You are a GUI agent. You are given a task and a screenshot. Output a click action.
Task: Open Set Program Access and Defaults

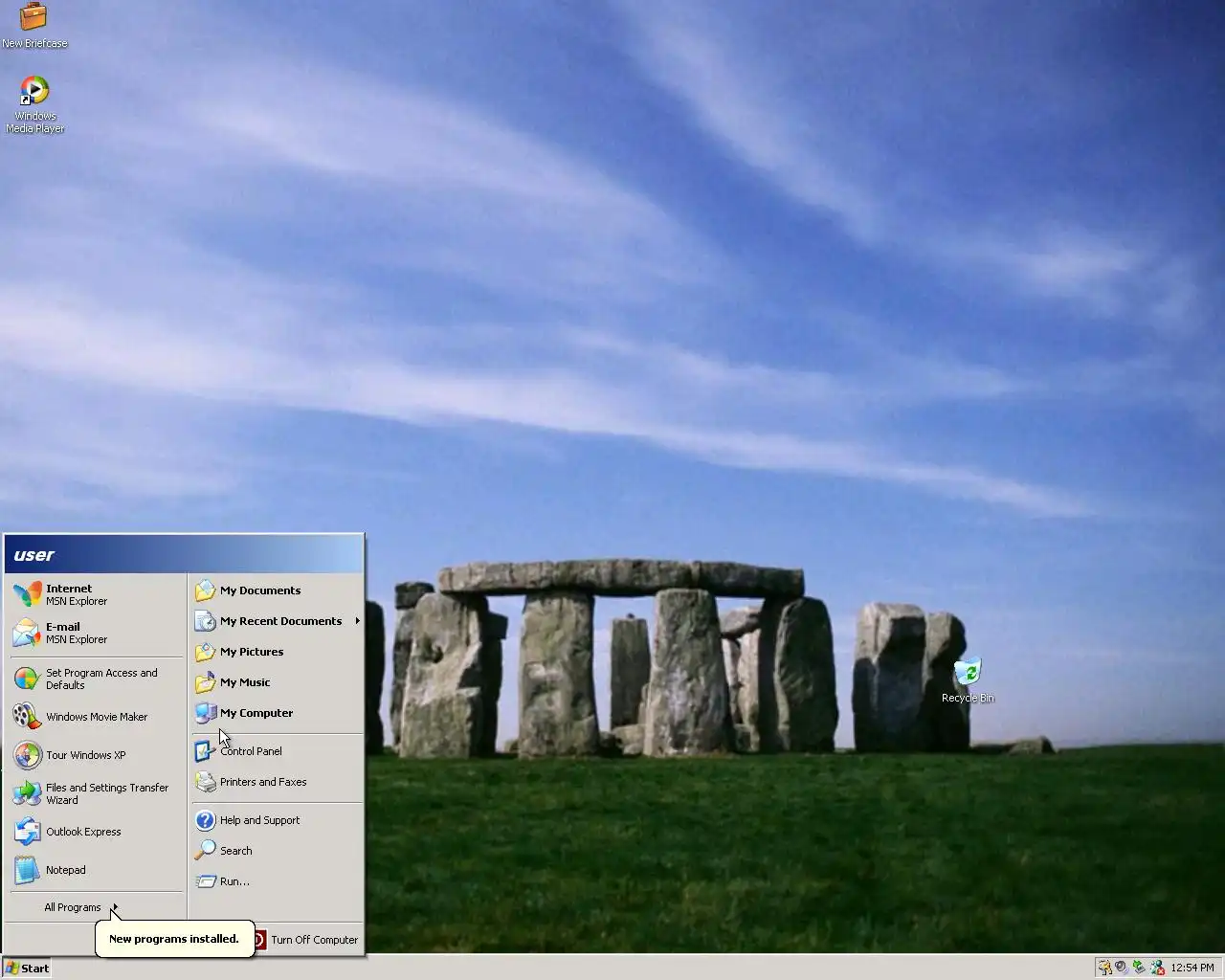(96, 679)
